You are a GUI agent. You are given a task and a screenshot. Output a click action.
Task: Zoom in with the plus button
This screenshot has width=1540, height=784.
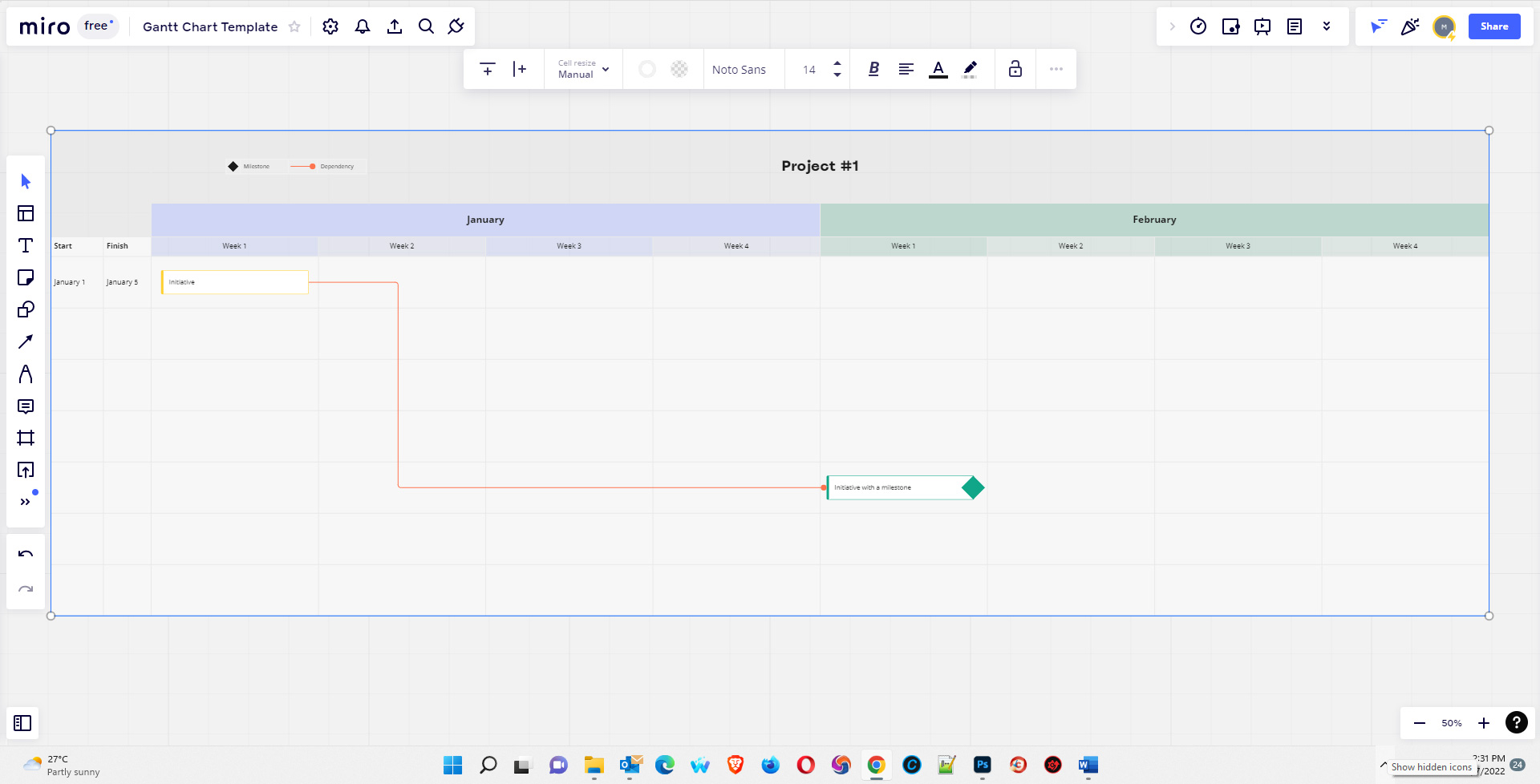coord(1484,723)
